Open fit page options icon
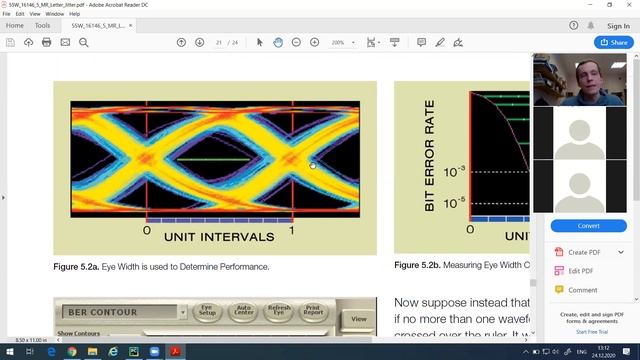The width and height of the screenshot is (640, 360). point(372,42)
